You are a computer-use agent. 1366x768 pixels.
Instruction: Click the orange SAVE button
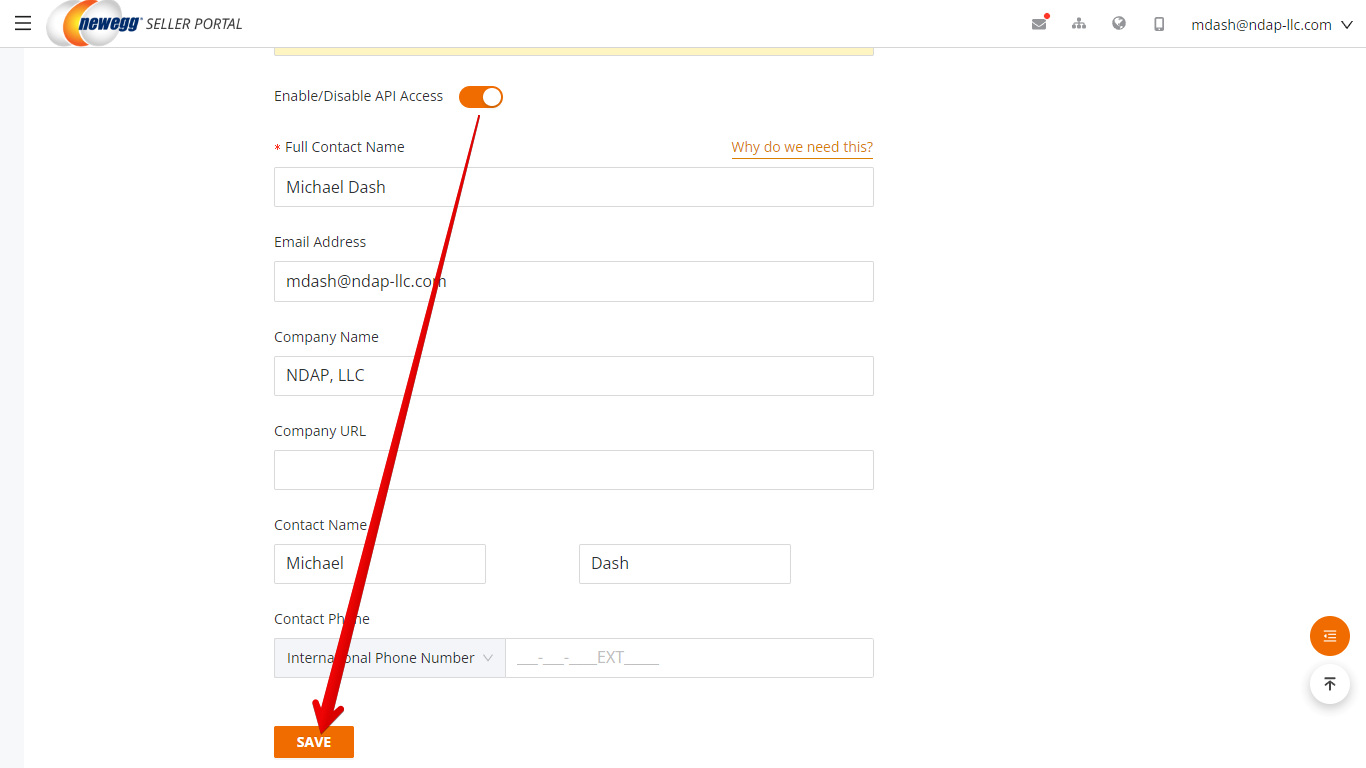click(314, 742)
